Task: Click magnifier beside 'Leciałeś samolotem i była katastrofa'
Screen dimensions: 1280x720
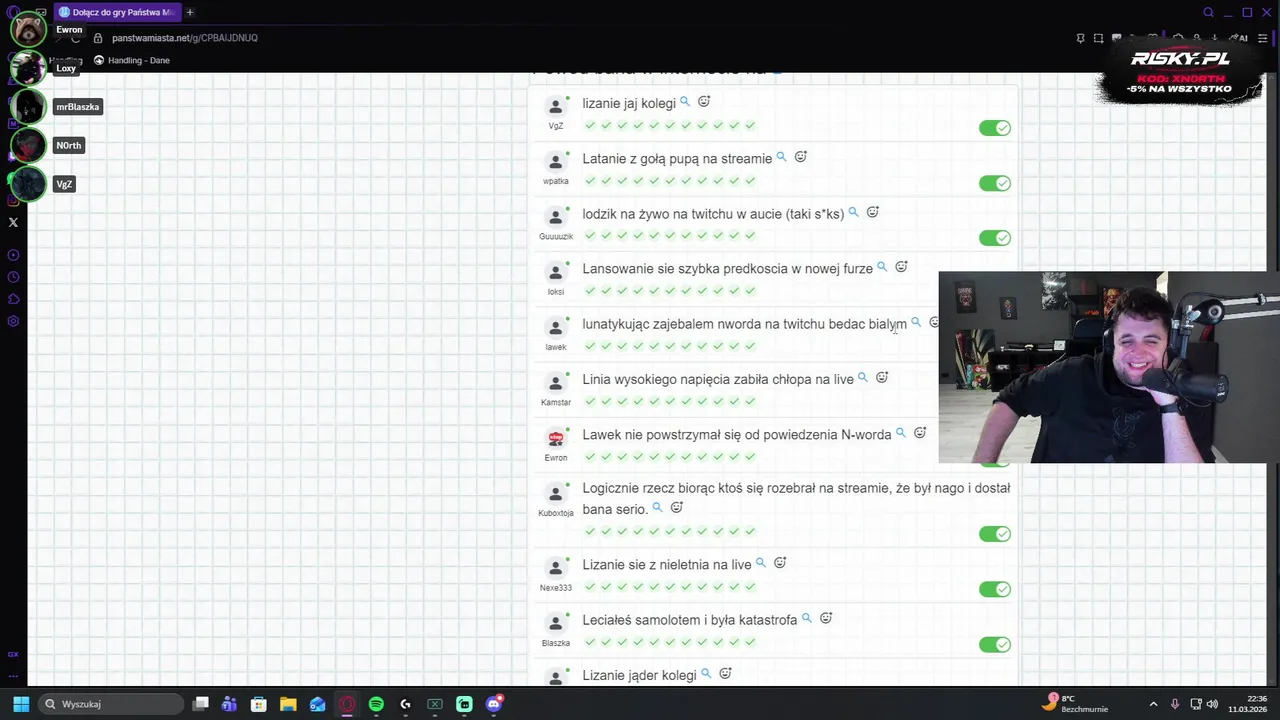Action: pyautogui.click(x=807, y=619)
